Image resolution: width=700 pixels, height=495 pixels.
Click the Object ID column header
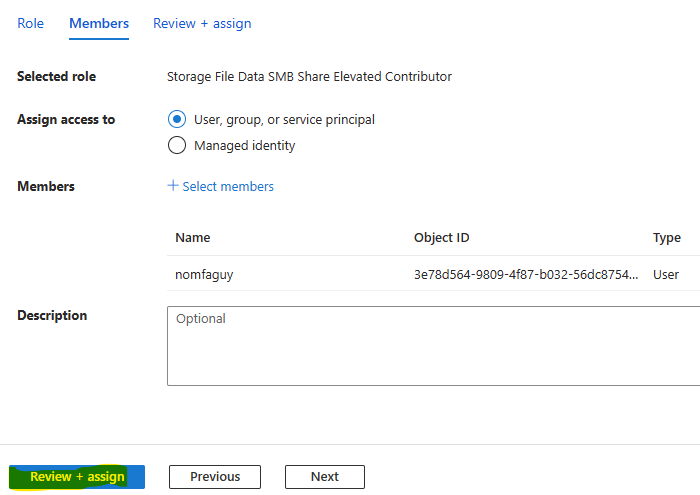click(442, 237)
